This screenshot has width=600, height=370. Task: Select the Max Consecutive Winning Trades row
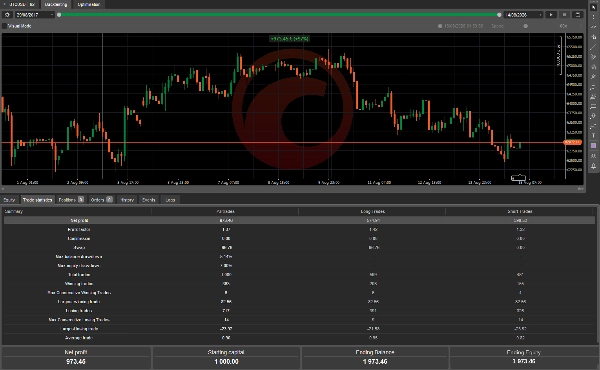coord(299,293)
